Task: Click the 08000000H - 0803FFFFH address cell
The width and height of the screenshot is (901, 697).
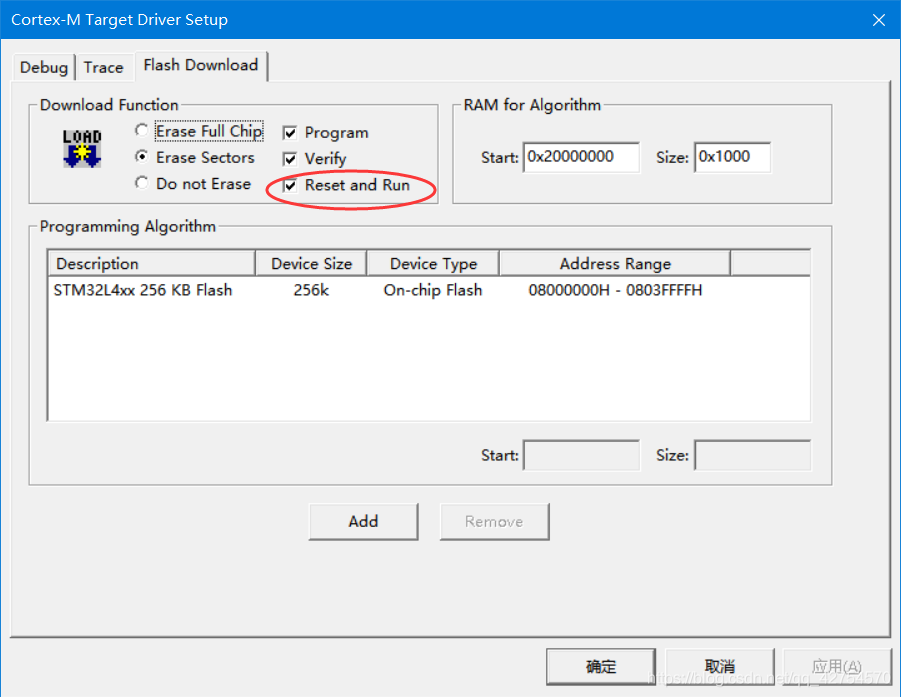Action: [x=615, y=290]
